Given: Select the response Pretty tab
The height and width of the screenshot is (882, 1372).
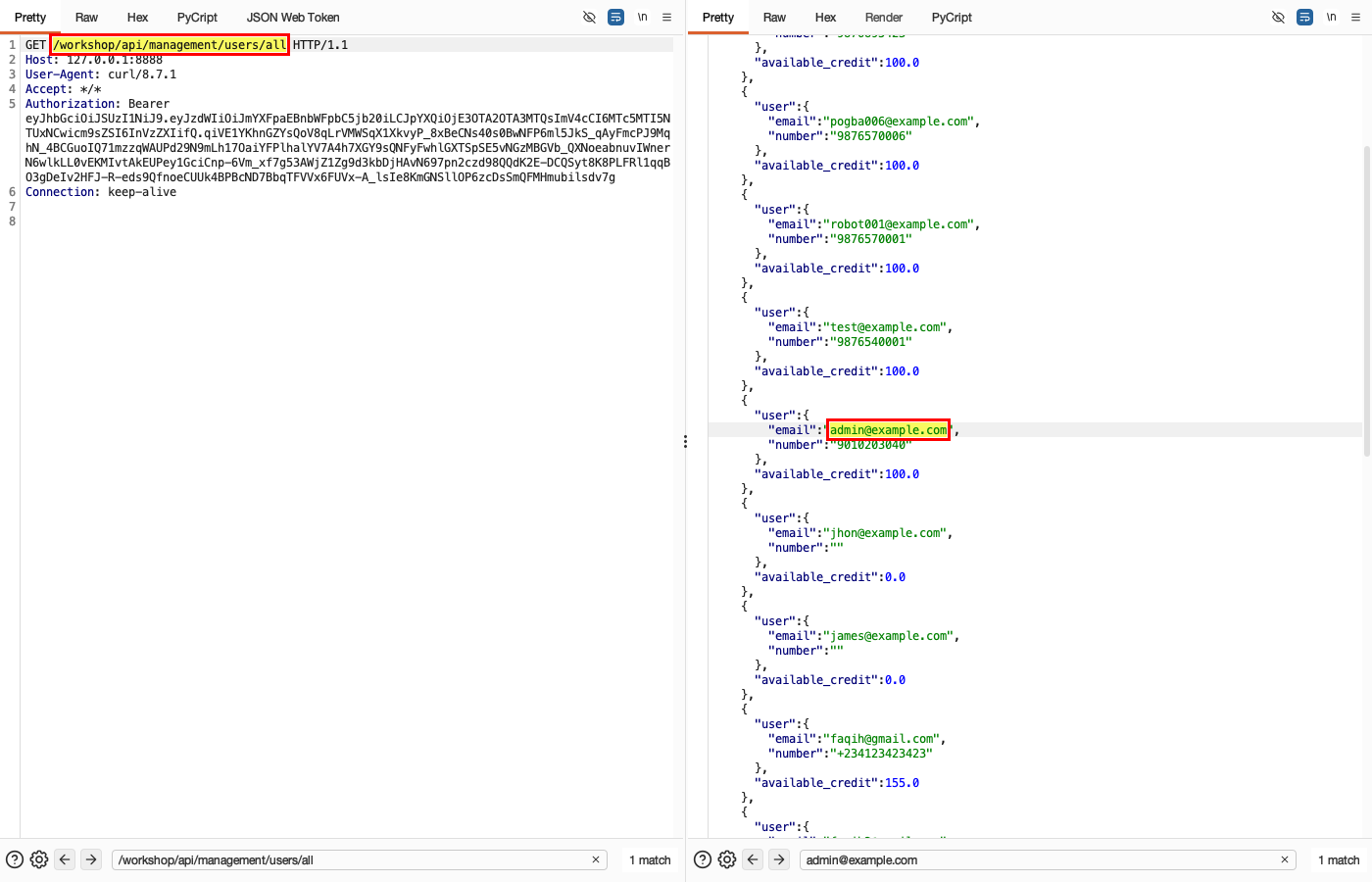Looking at the screenshot, I should 718,18.
